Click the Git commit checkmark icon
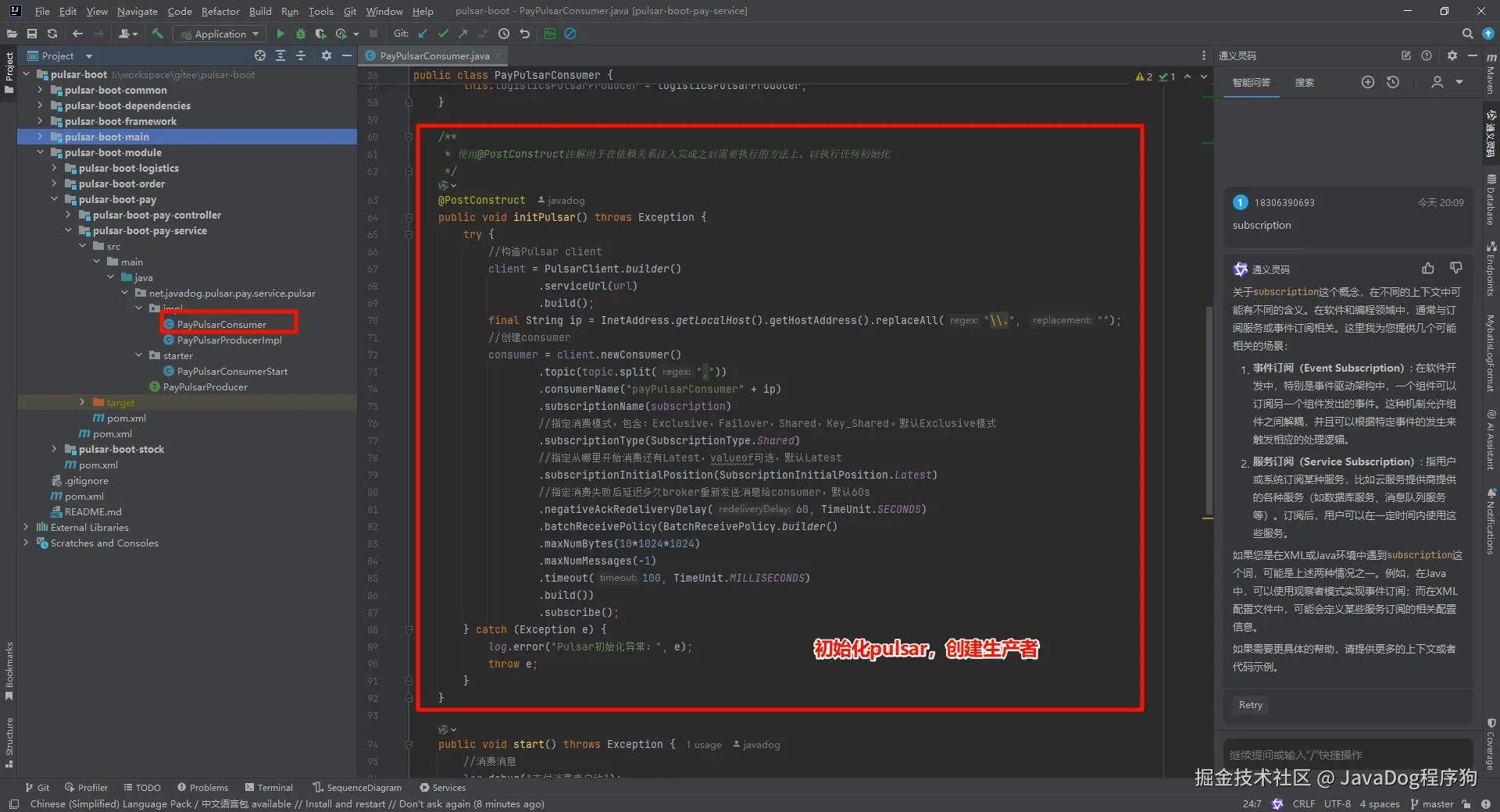Screen dimensions: 1500x812 click(x=443, y=34)
